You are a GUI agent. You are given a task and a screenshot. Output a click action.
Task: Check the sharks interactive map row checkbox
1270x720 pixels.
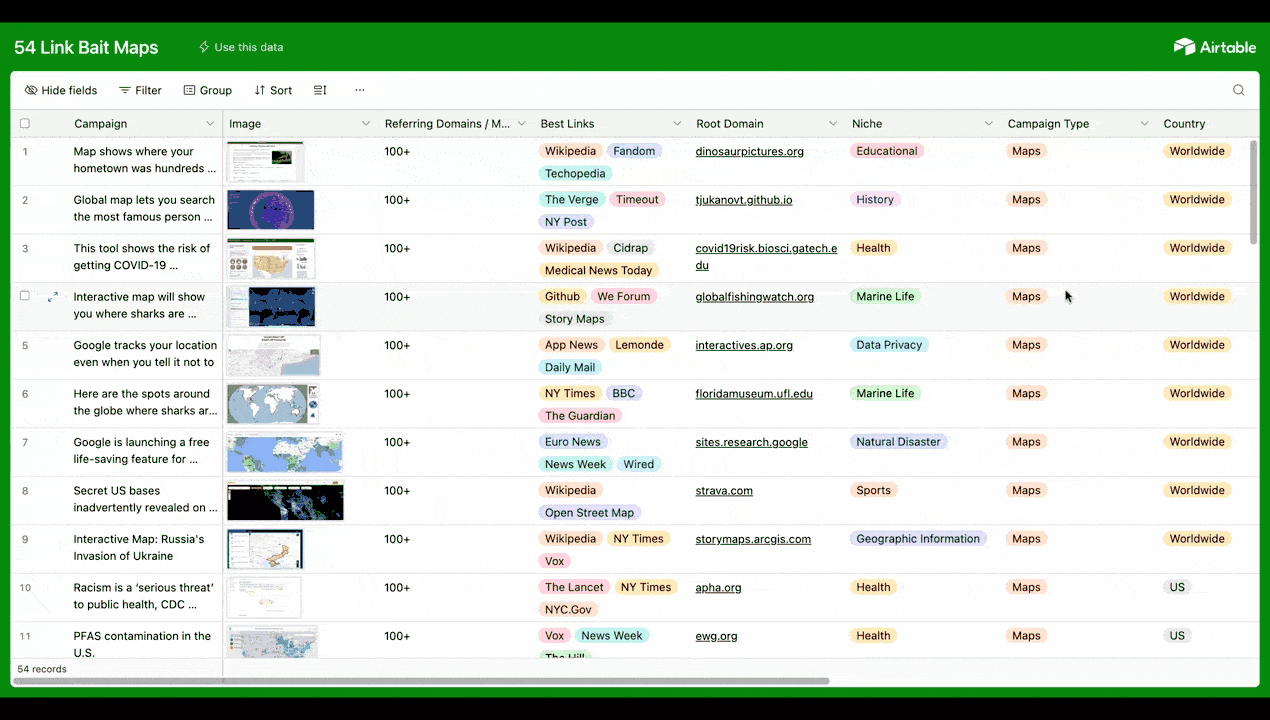click(25, 296)
